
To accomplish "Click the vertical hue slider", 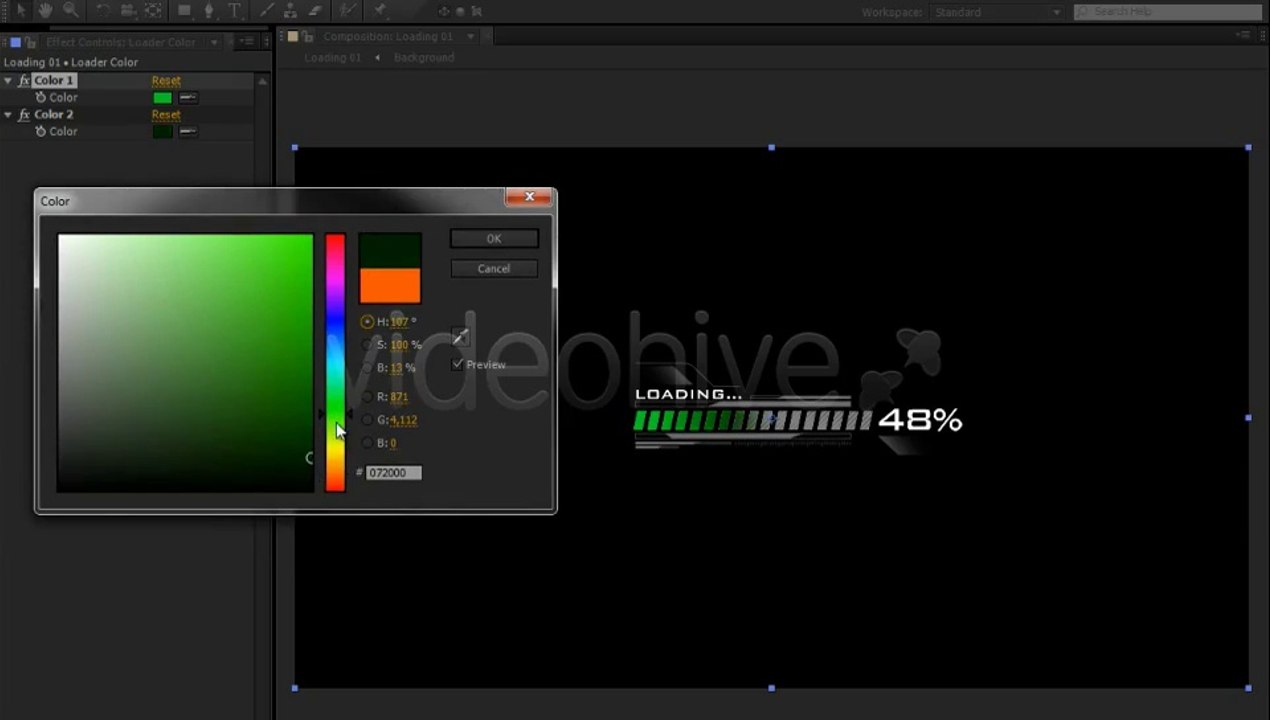I will (x=335, y=362).
